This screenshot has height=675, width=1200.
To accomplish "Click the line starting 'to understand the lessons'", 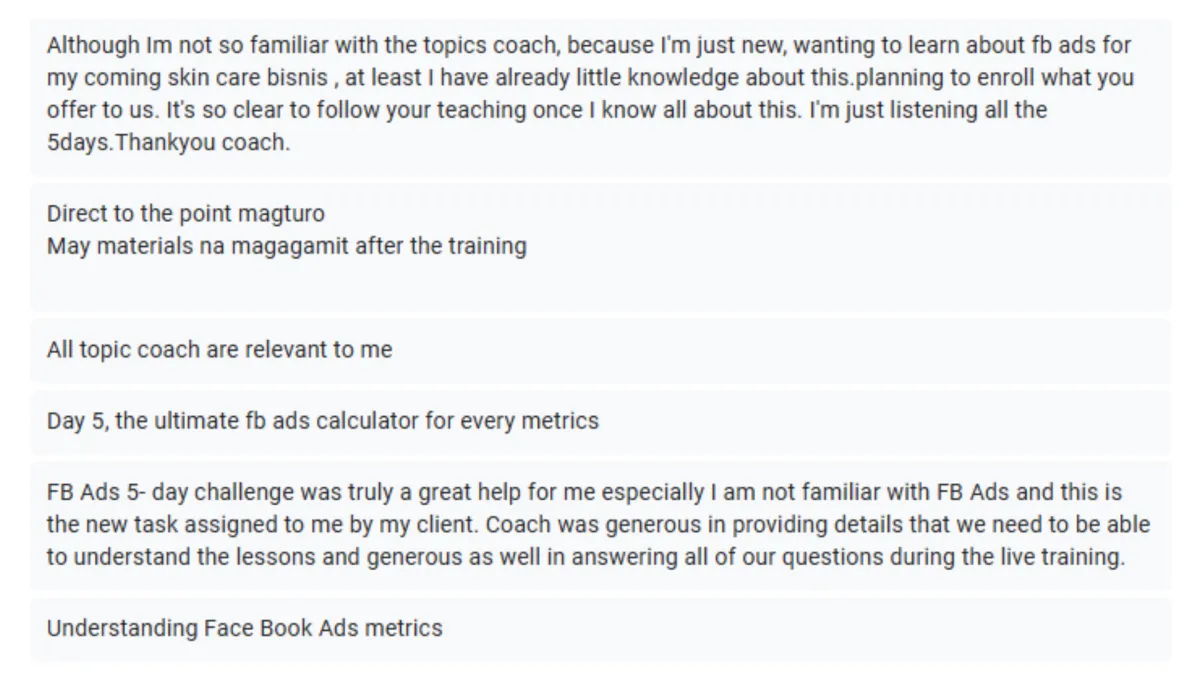I will click(x=586, y=557).
